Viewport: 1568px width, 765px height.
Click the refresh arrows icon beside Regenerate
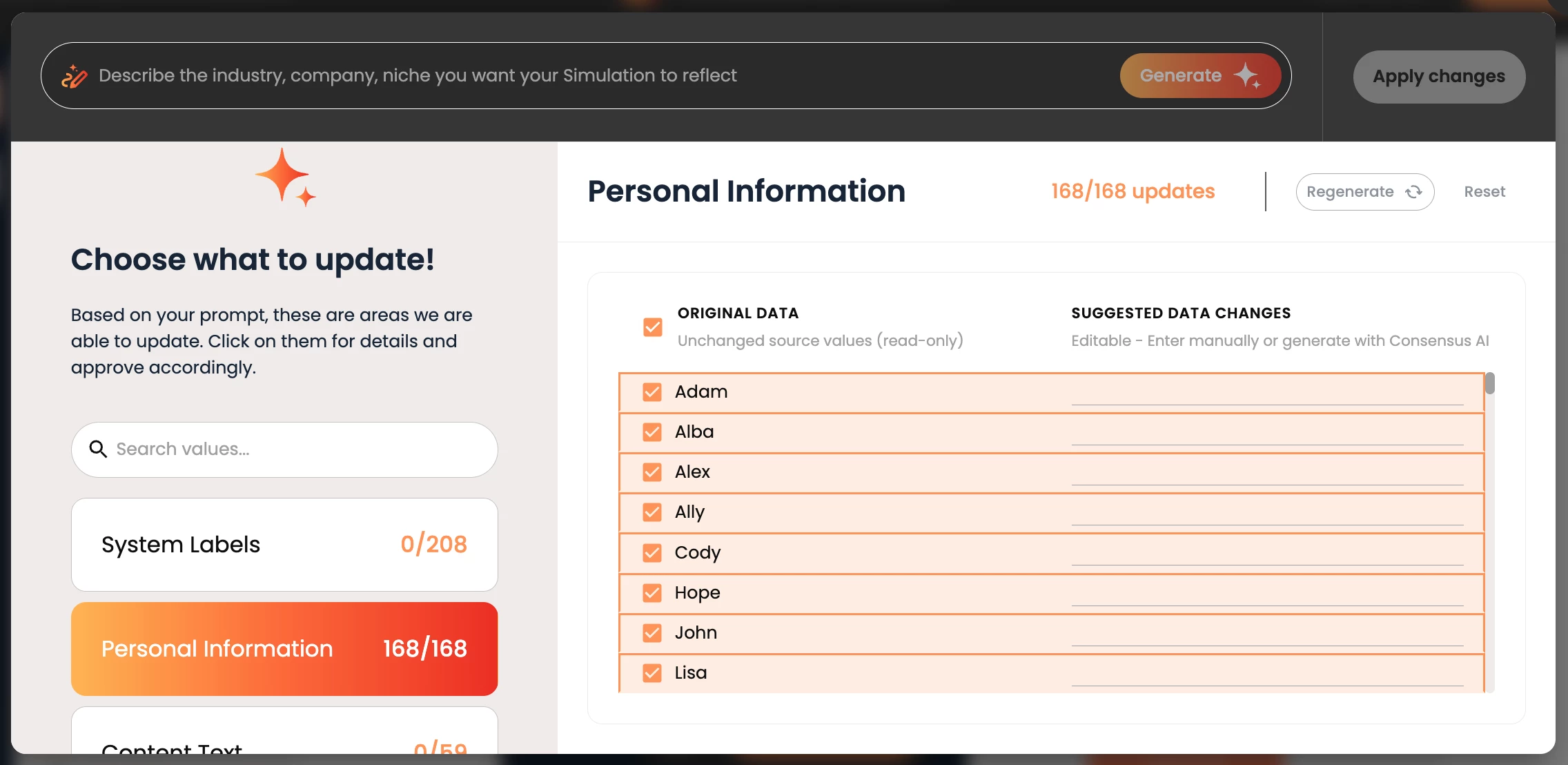pos(1414,192)
